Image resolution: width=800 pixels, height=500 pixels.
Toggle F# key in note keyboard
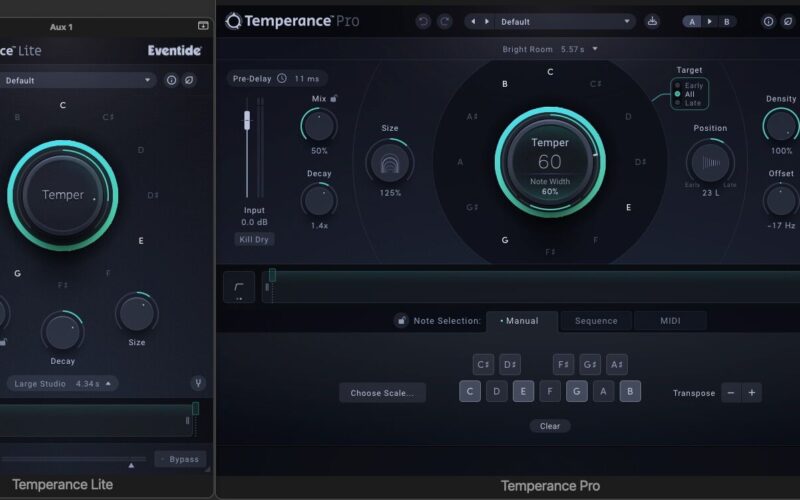[x=563, y=364]
